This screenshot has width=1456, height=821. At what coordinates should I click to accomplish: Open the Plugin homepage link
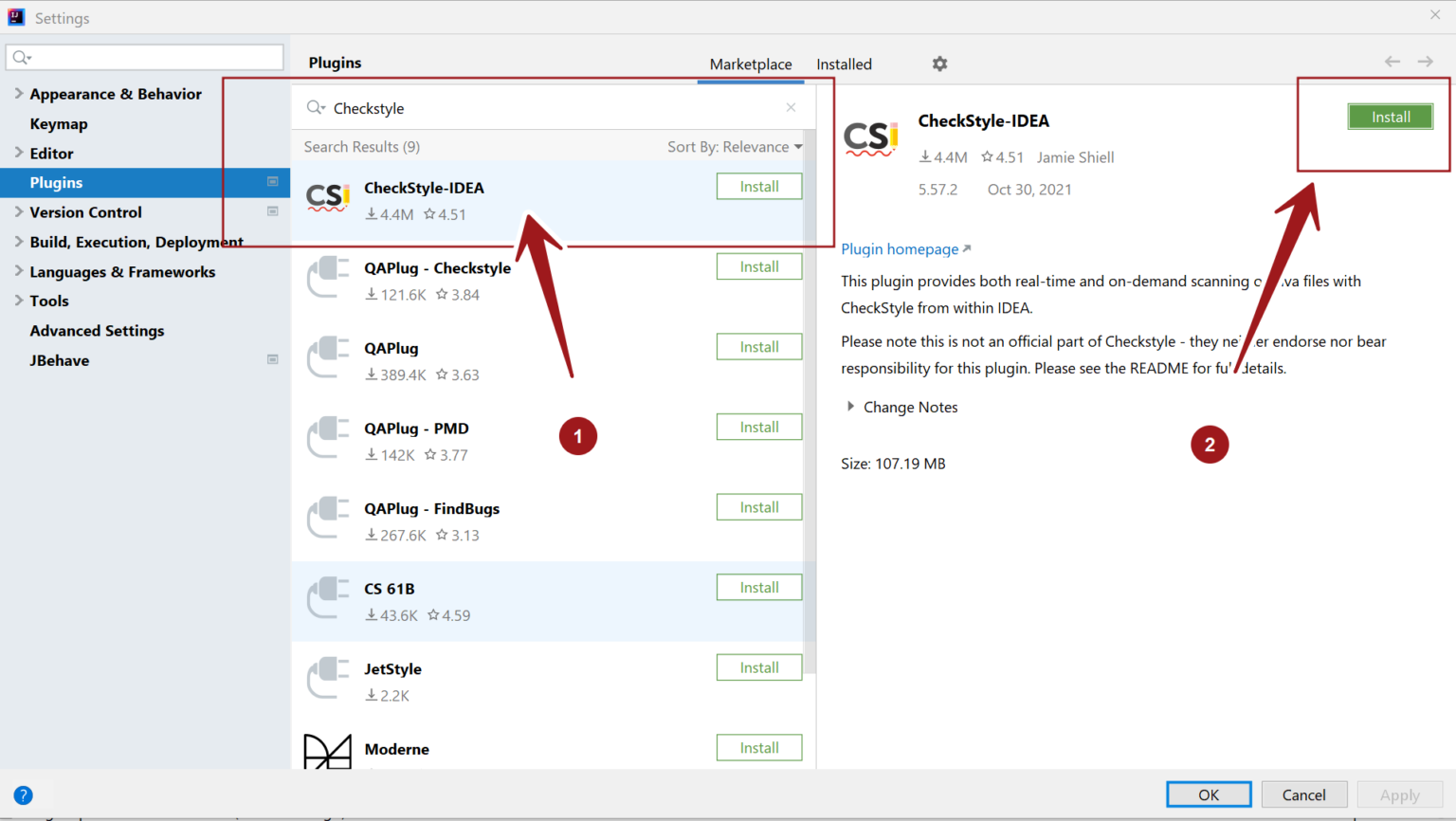coord(899,248)
